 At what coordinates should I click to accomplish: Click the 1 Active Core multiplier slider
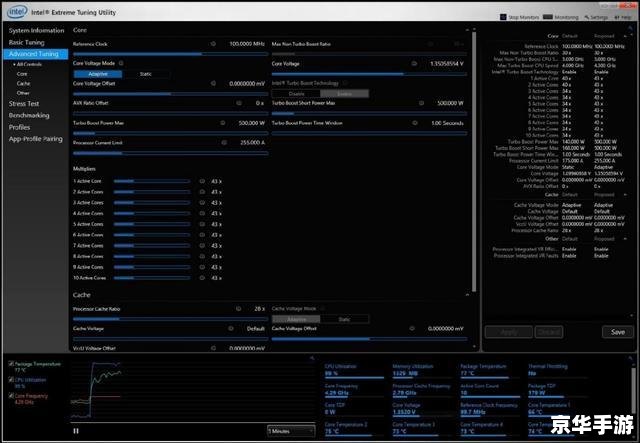point(152,181)
